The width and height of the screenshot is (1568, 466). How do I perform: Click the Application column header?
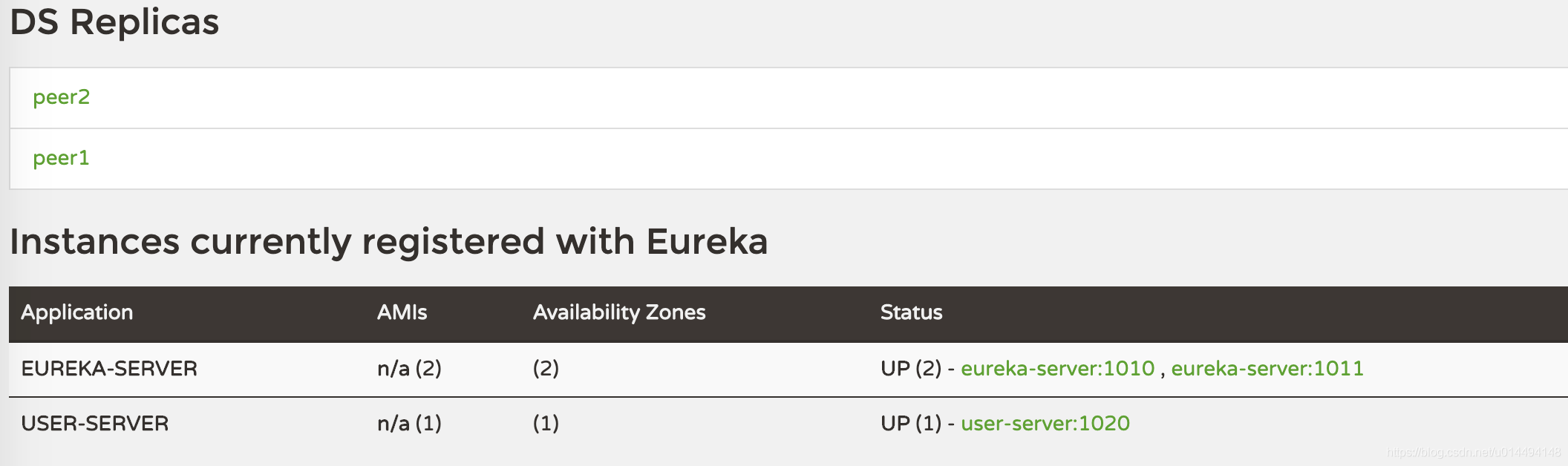[77, 312]
